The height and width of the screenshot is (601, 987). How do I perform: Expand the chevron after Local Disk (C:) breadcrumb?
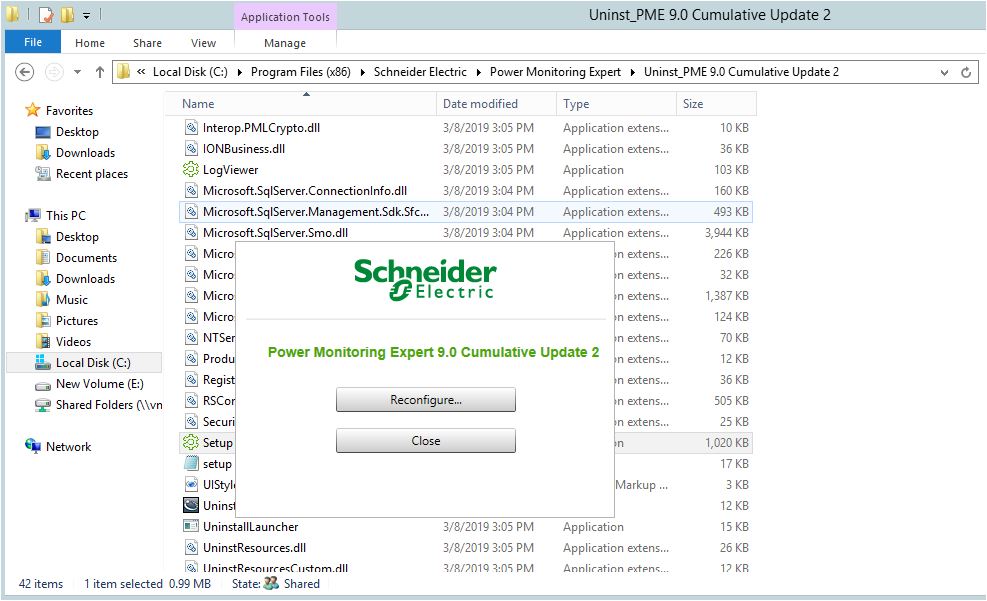tap(239, 72)
